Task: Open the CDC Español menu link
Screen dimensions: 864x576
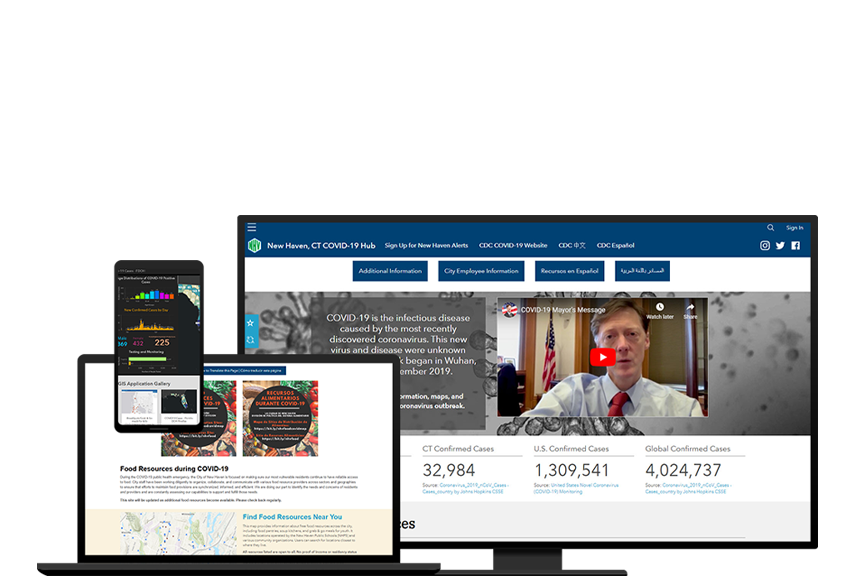Action: click(615, 246)
